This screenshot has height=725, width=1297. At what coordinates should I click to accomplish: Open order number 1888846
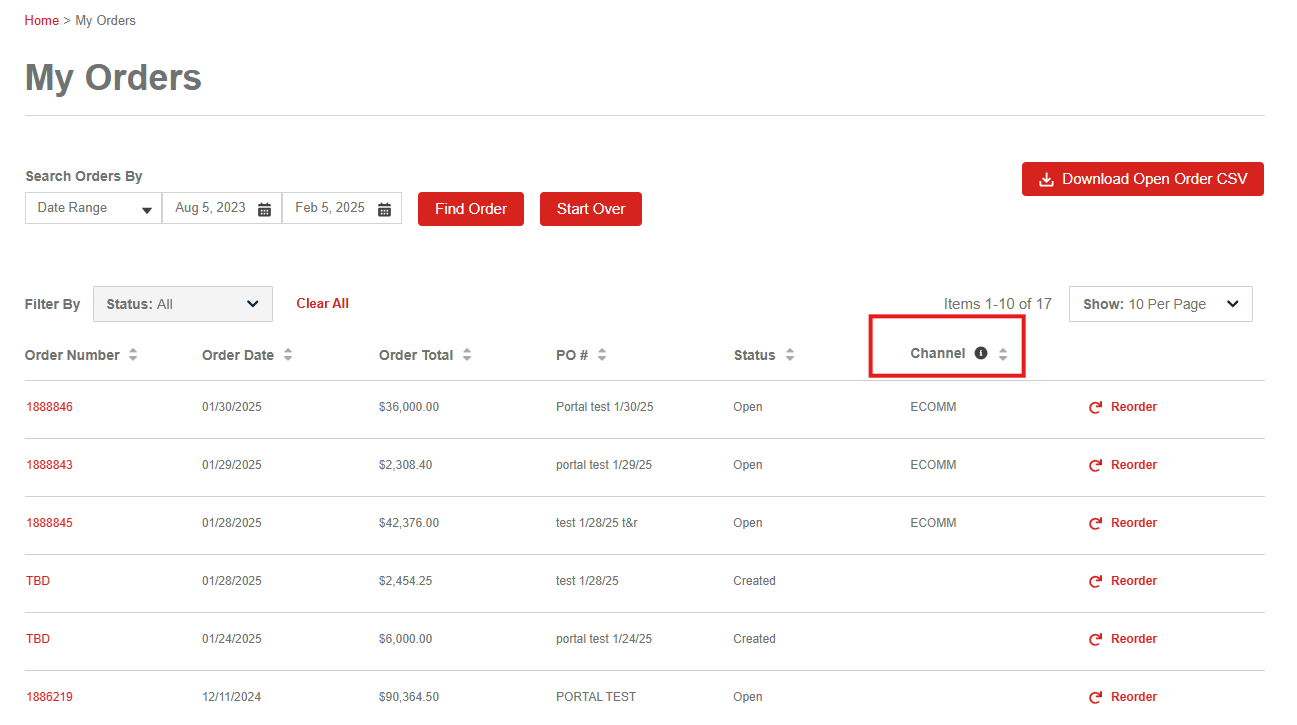50,407
